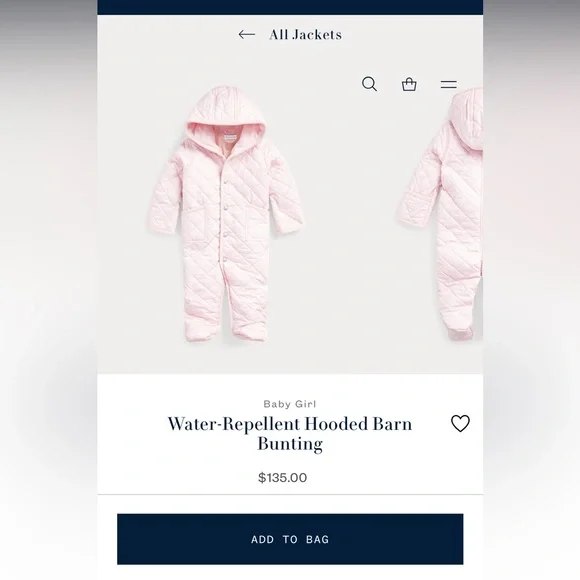580x580 pixels.
Task: Open search with the magnifying glass icon
Action: pyautogui.click(x=369, y=84)
